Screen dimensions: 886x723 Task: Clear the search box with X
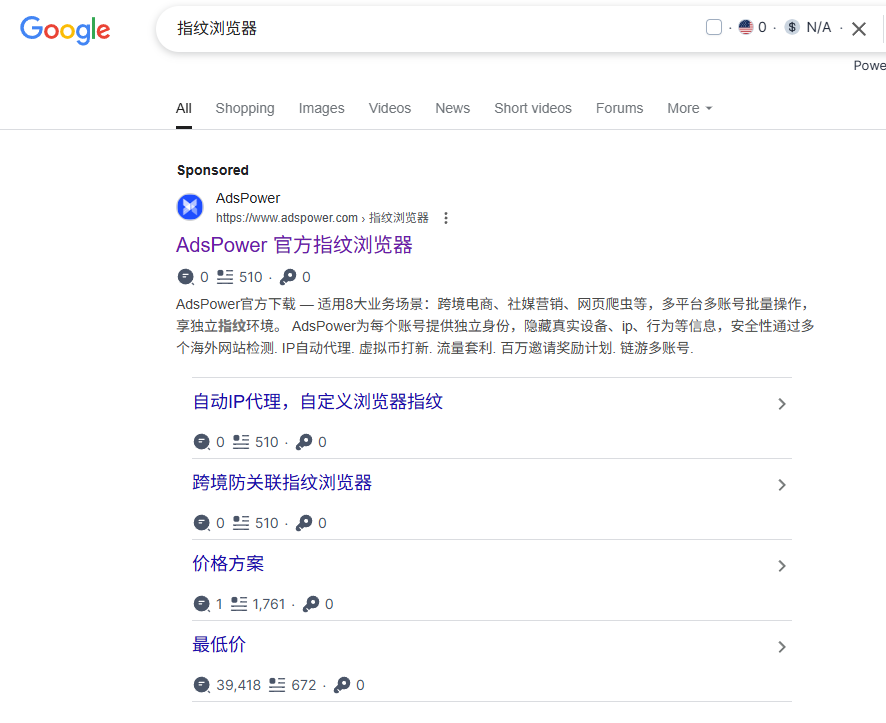859,29
